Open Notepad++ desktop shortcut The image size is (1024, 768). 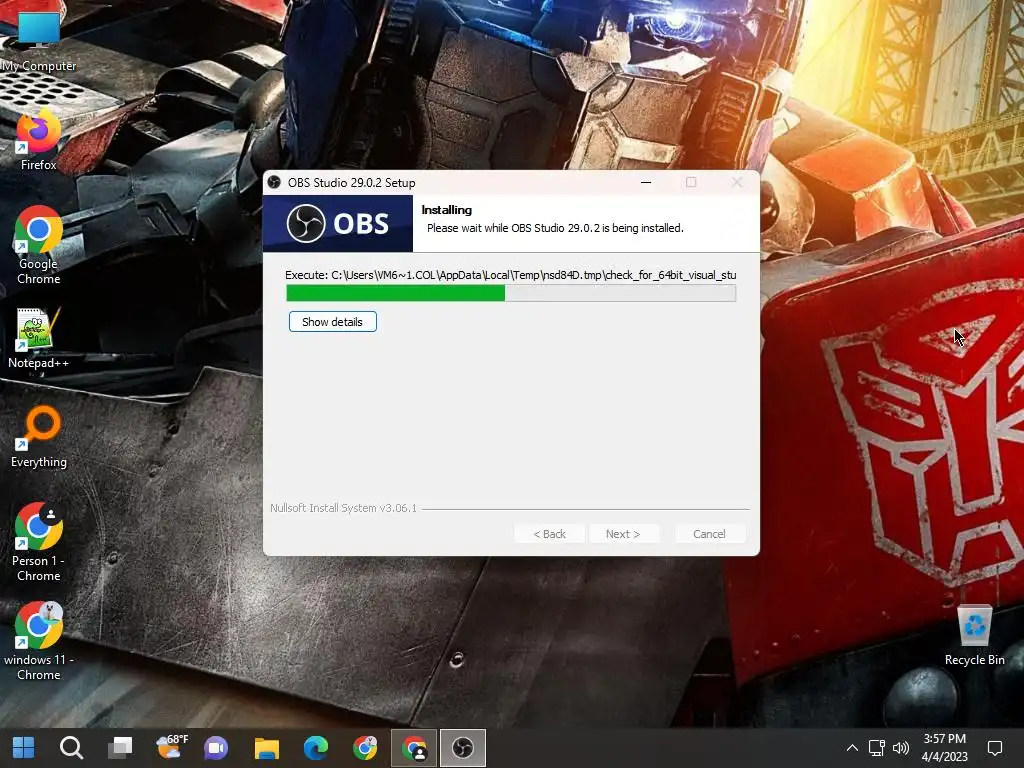click(x=39, y=338)
